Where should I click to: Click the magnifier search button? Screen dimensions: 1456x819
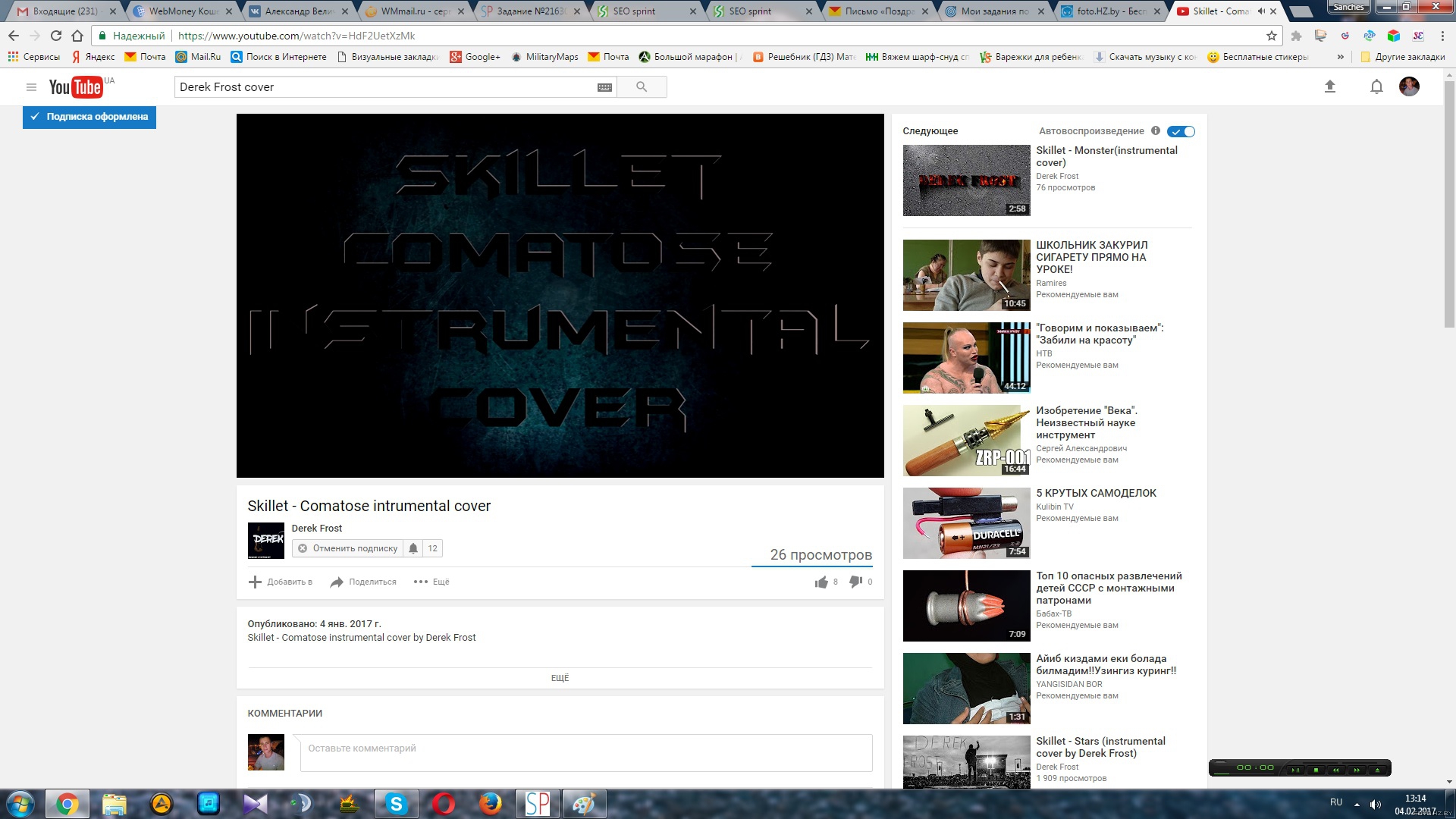[x=642, y=87]
